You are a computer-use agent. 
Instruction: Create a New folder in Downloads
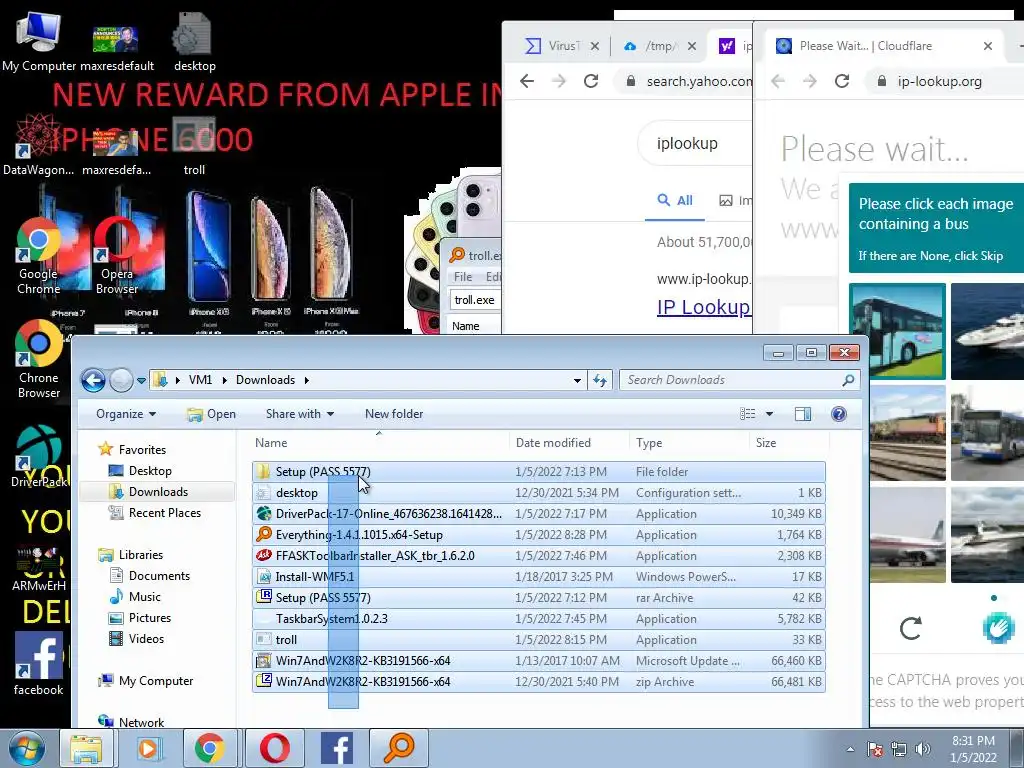click(394, 414)
